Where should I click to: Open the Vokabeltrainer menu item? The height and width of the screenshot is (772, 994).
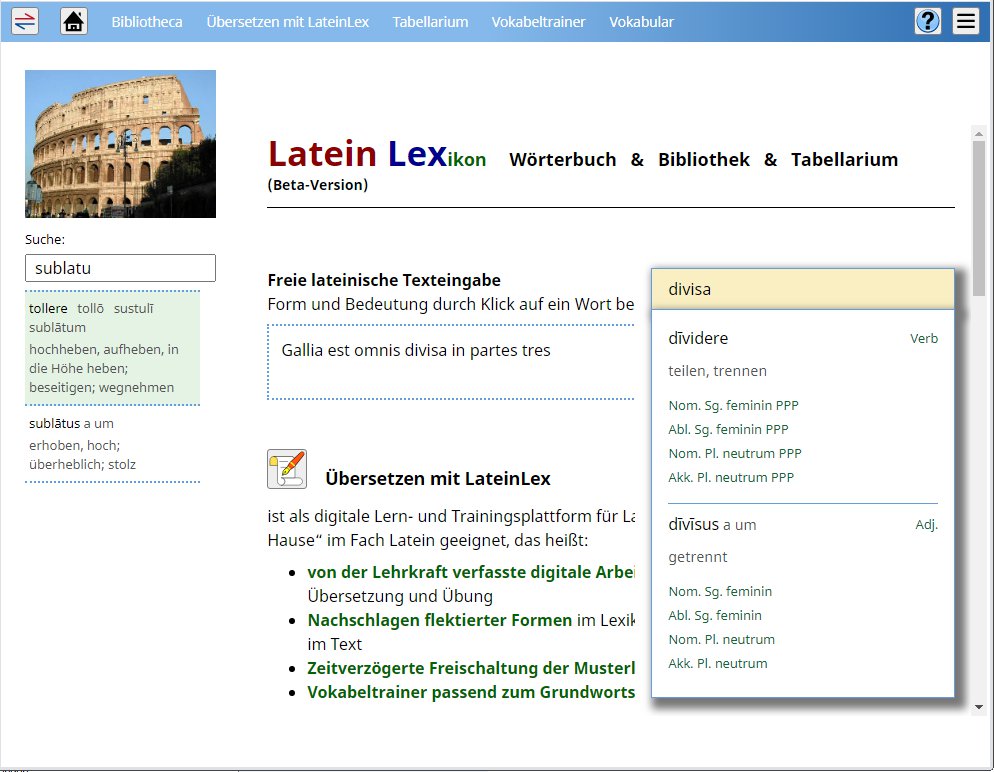[539, 22]
